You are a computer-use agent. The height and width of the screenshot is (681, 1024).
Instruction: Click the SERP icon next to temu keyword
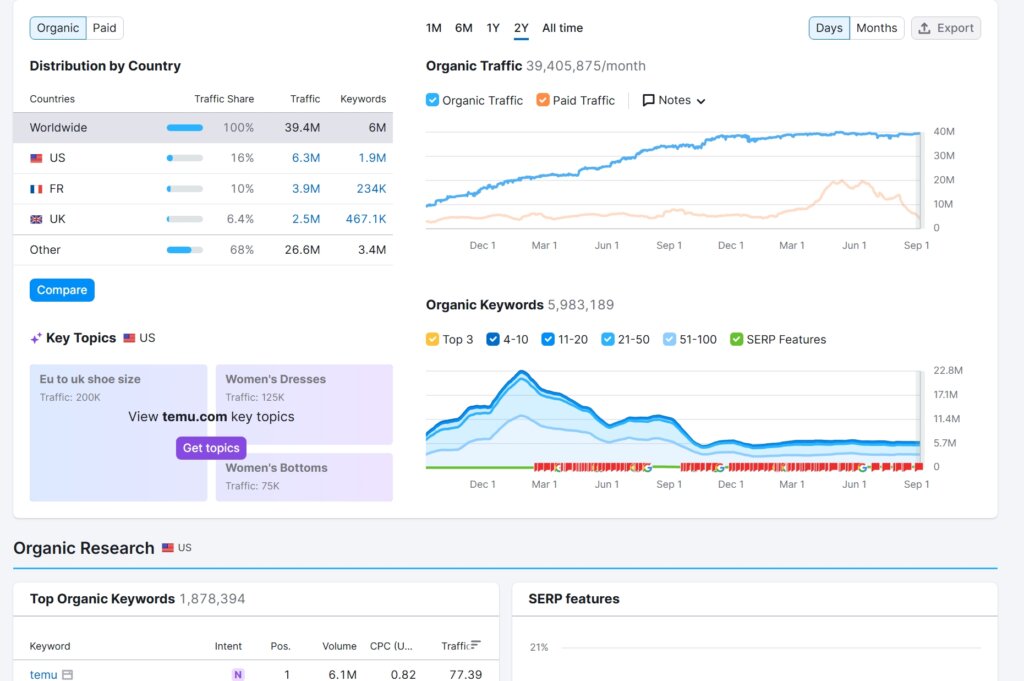tap(67, 675)
